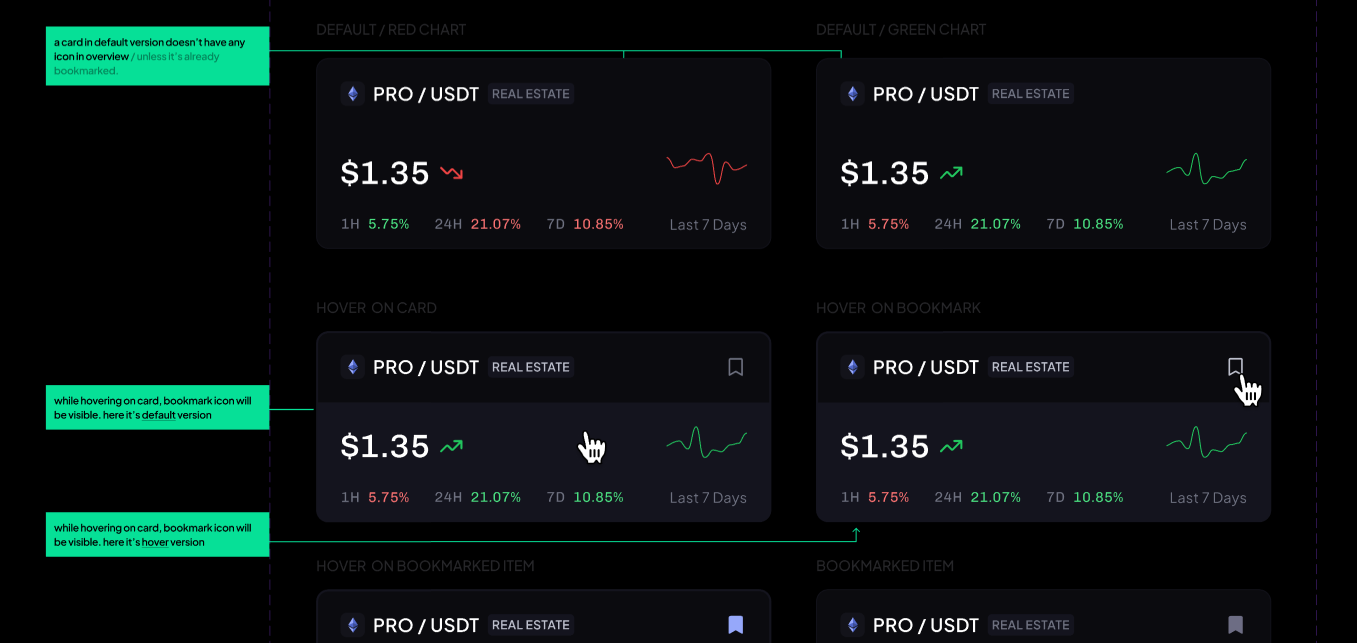Click Last 7 Days label in Hover On Card
Viewport: 1357px width, 643px height.
point(708,498)
